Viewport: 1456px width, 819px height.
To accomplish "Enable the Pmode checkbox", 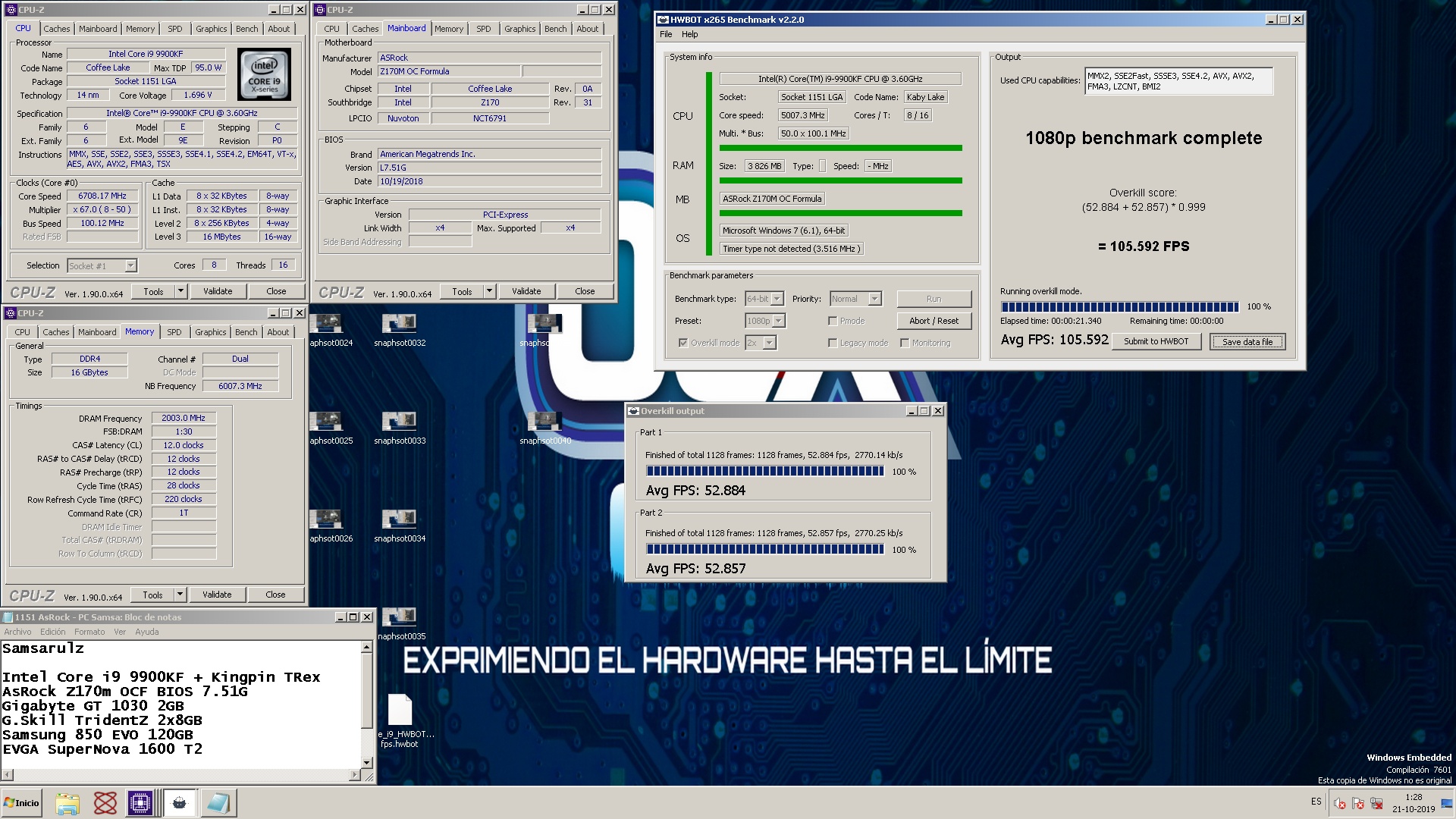I will pyautogui.click(x=833, y=322).
